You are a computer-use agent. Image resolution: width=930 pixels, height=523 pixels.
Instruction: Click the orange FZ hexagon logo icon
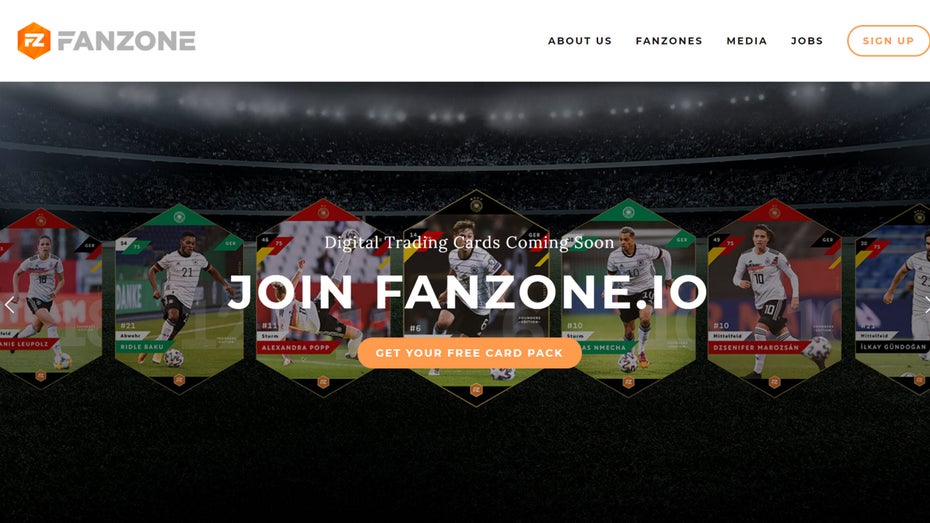(34, 41)
